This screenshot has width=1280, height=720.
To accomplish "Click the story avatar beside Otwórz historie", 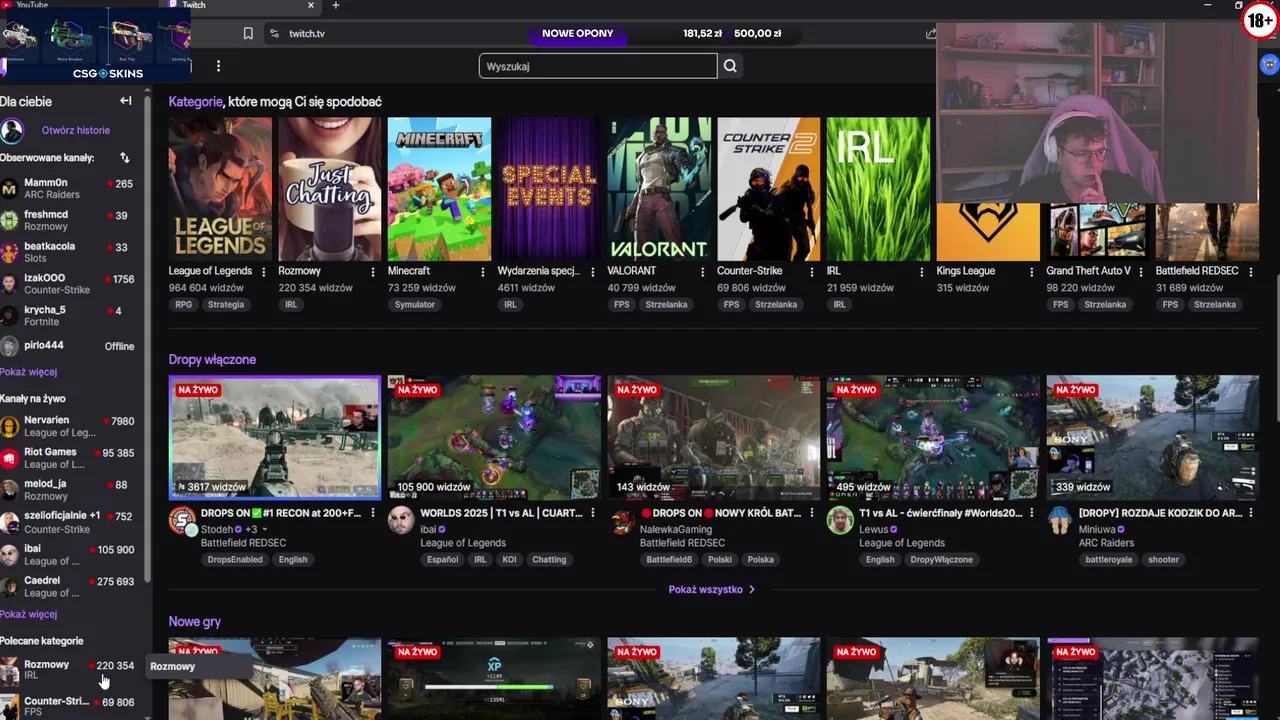I will pyautogui.click(x=12, y=130).
